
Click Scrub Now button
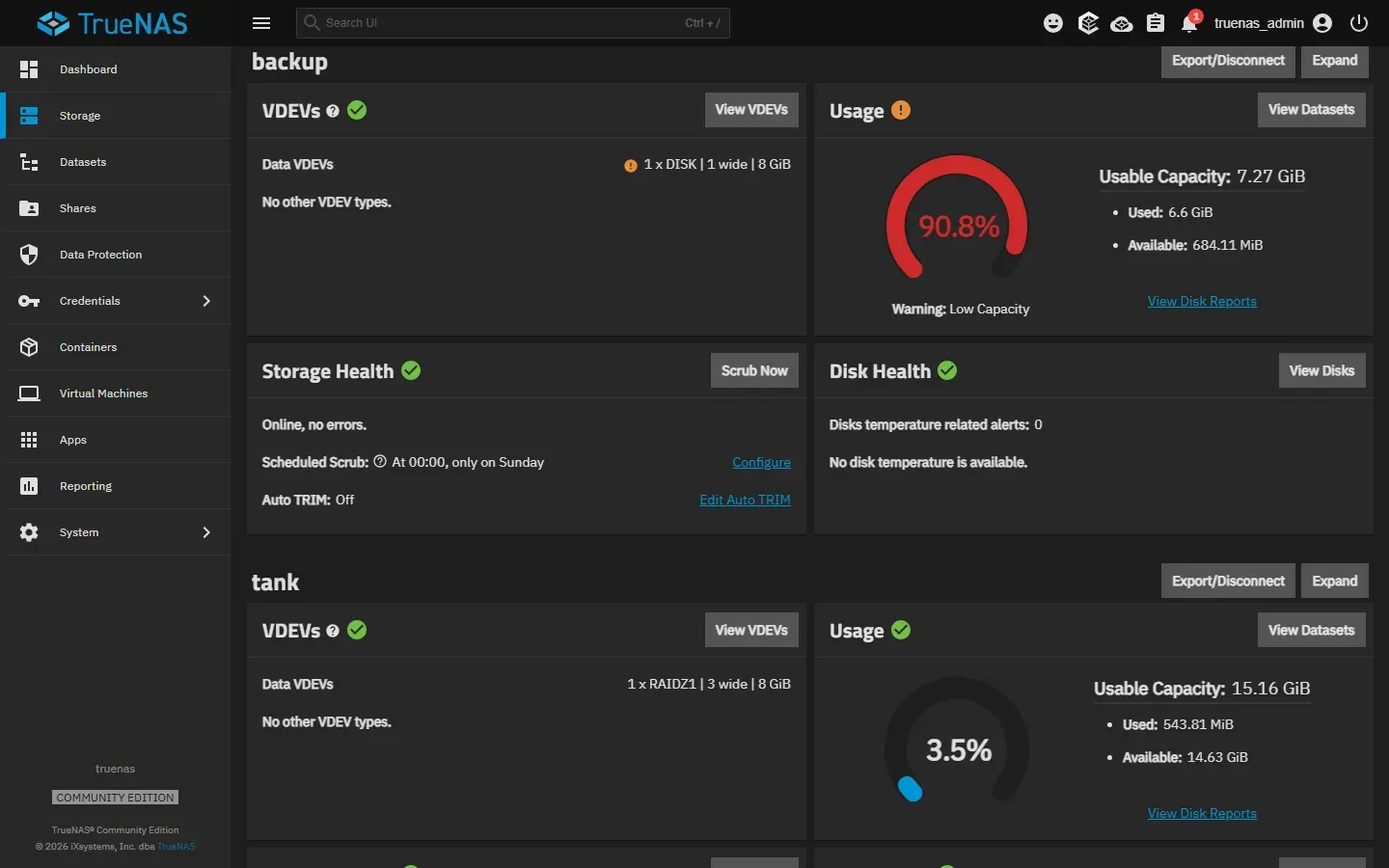point(754,370)
